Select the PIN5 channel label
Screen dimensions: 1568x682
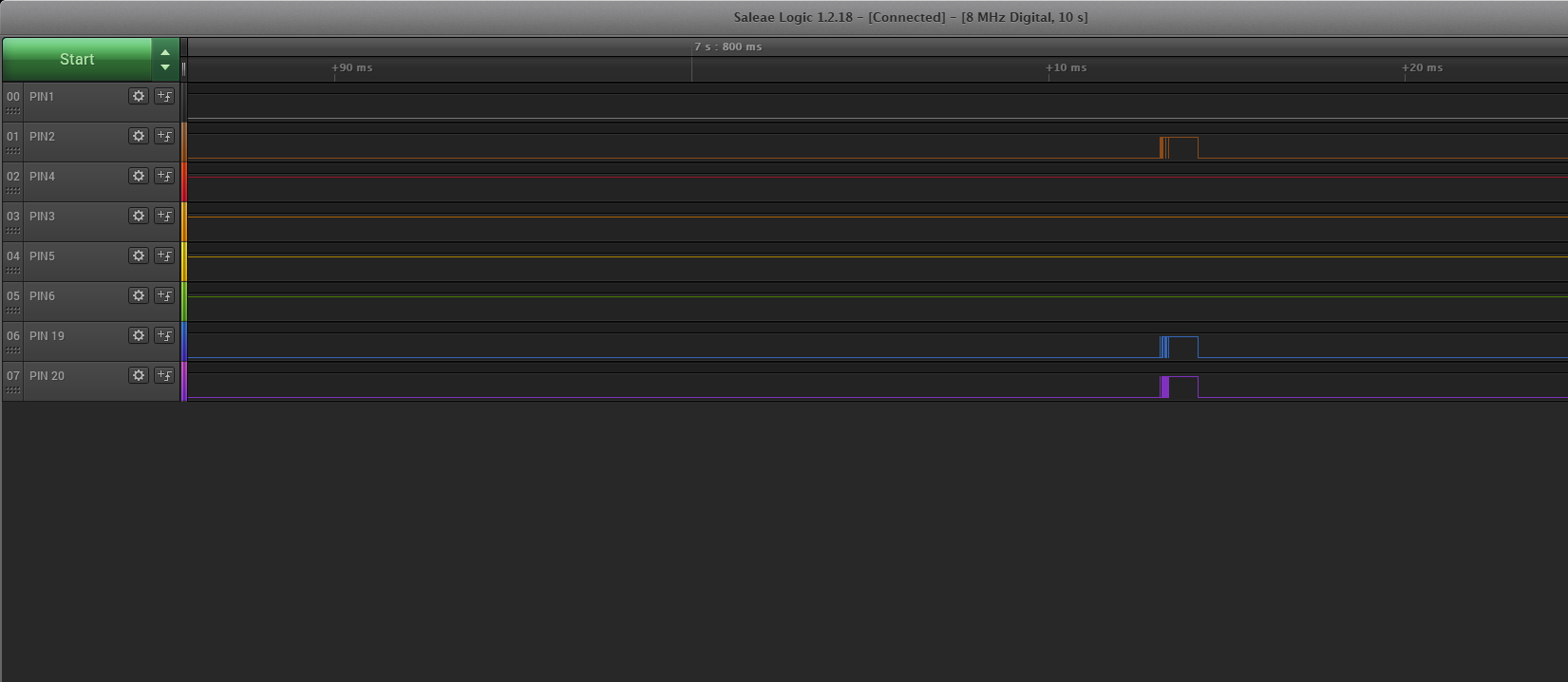[42, 256]
